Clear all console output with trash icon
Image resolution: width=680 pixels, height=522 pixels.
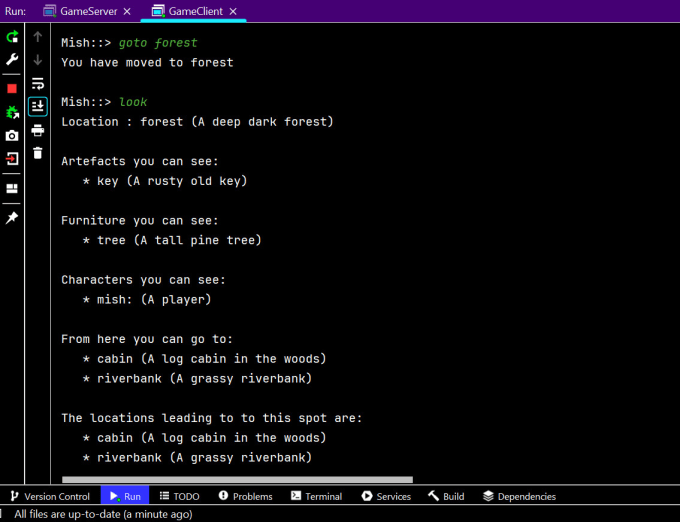click(x=38, y=153)
